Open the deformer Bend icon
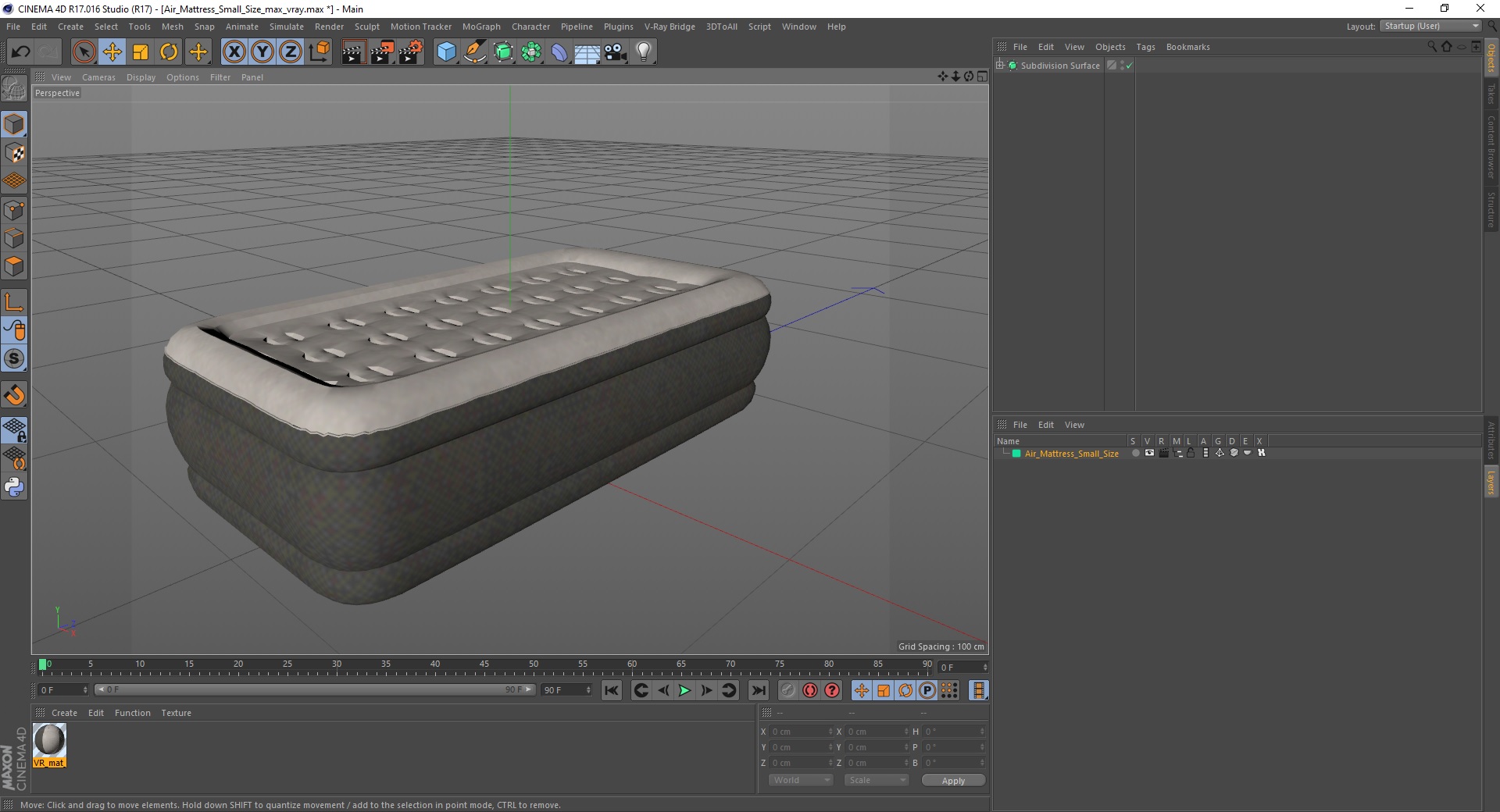 coord(559,52)
